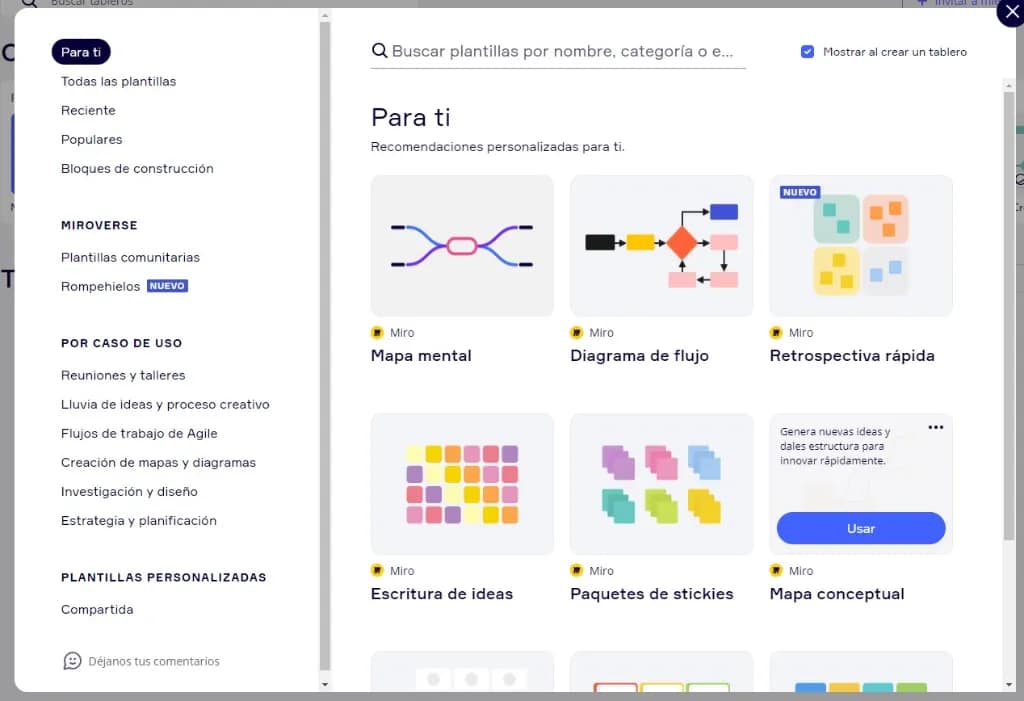Click the MIROVERSE section heading

coord(99,225)
